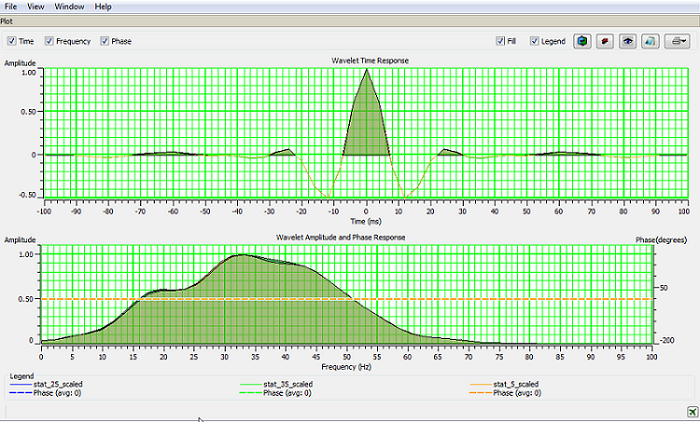Click the Time (ms) axis label

tap(366, 221)
